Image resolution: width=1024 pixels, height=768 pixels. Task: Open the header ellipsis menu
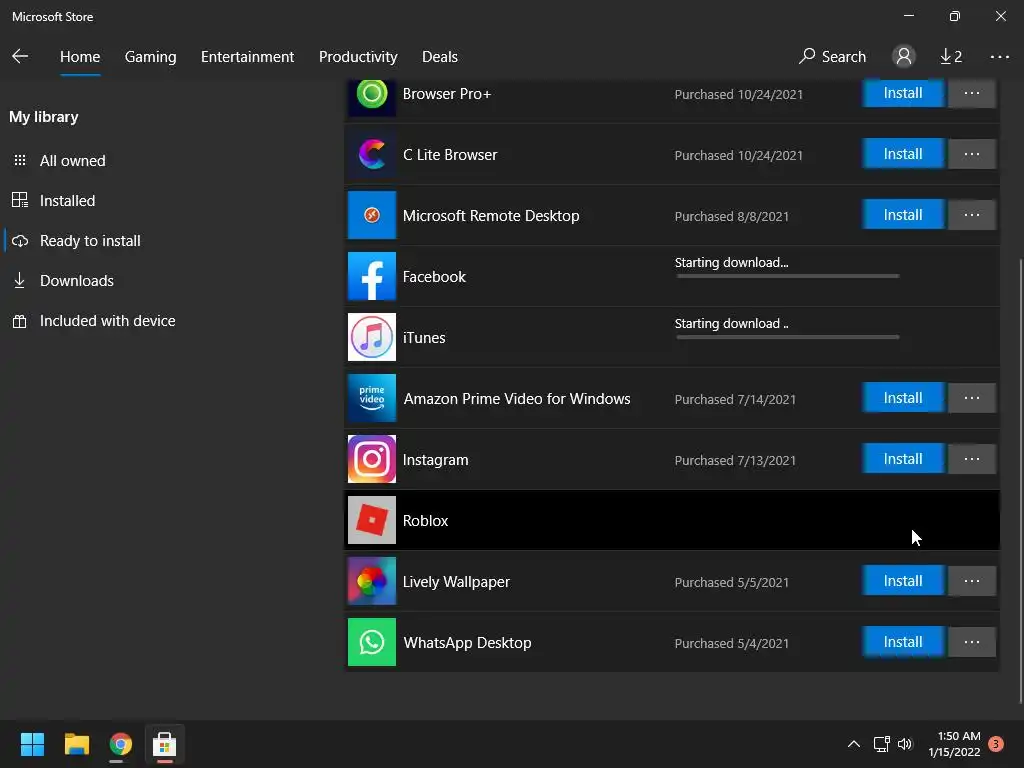point(999,57)
